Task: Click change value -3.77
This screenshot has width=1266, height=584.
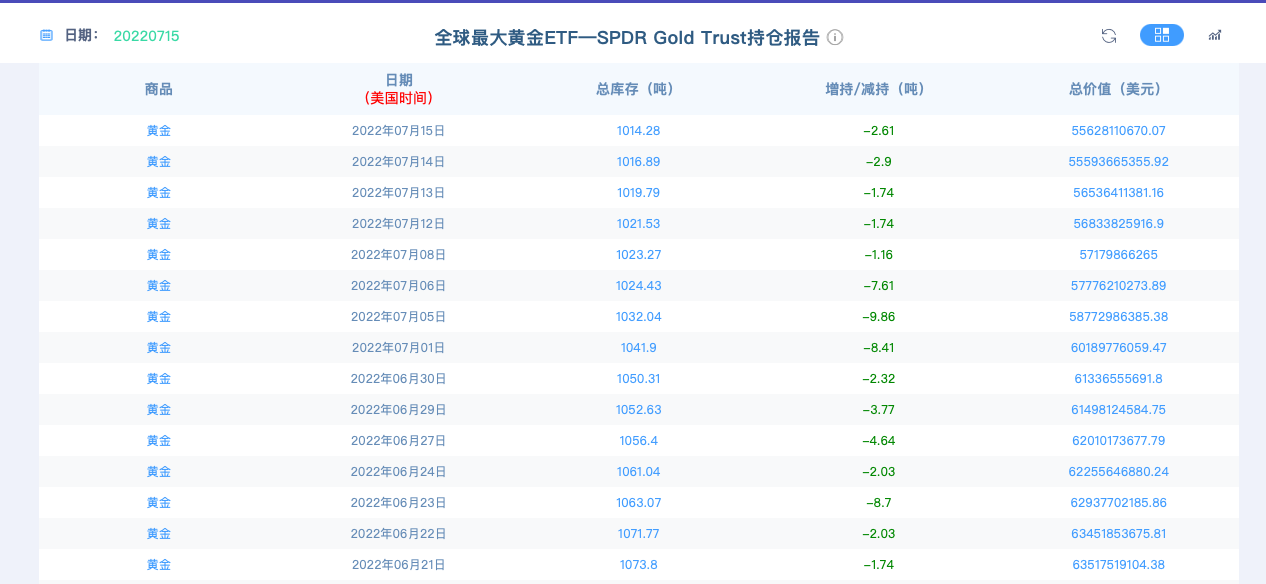Action: click(879, 409)
